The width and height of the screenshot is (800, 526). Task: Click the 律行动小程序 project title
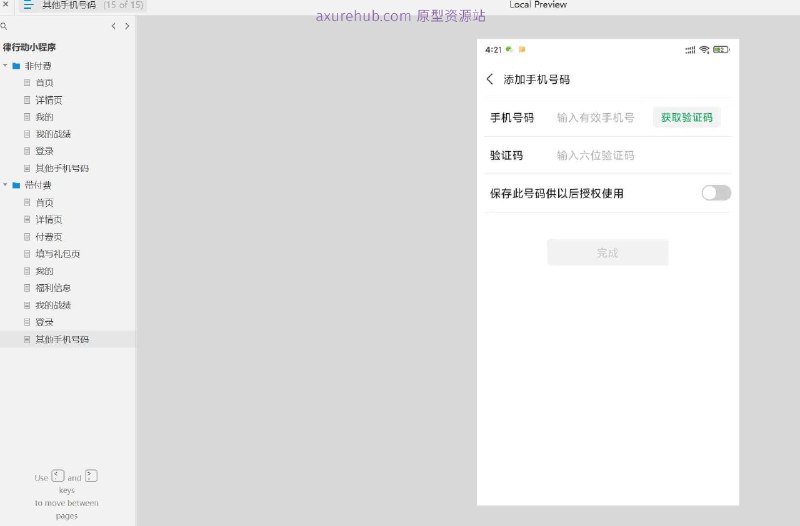(x=29, y=47)
